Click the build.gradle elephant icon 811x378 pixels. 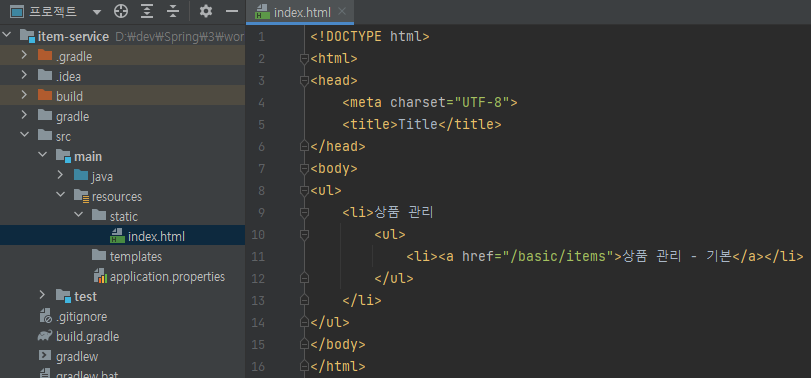(x=45, y=336)
